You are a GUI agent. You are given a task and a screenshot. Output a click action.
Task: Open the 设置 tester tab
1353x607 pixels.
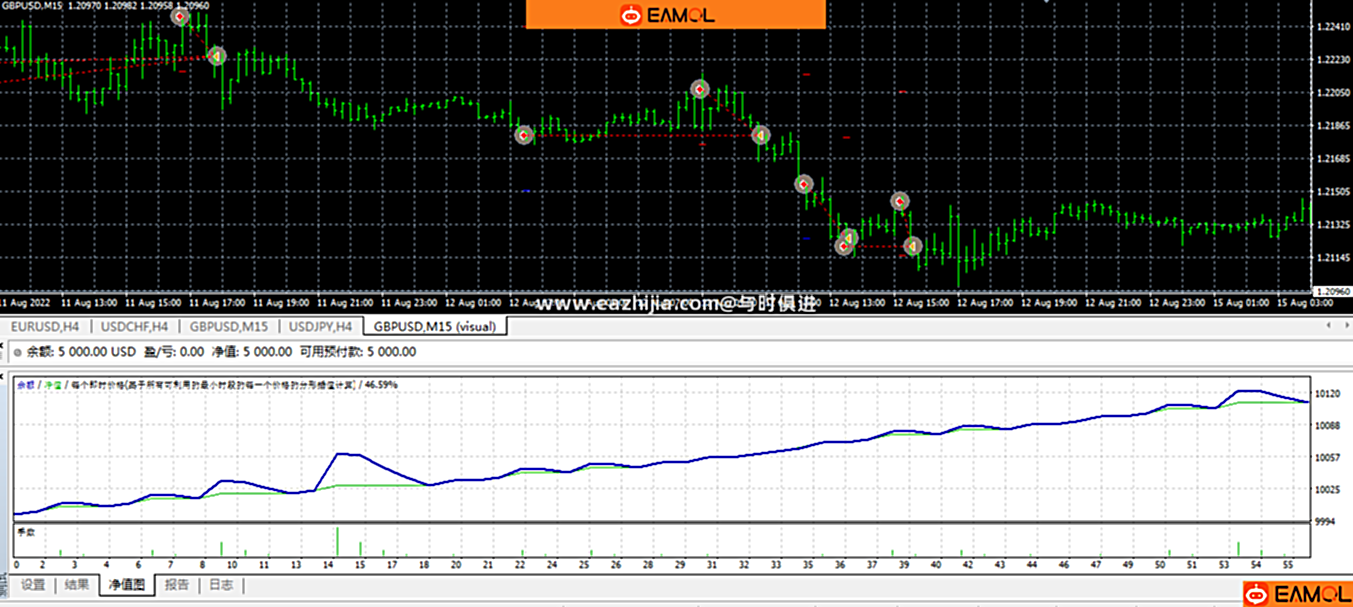click(x=33, y=585)
